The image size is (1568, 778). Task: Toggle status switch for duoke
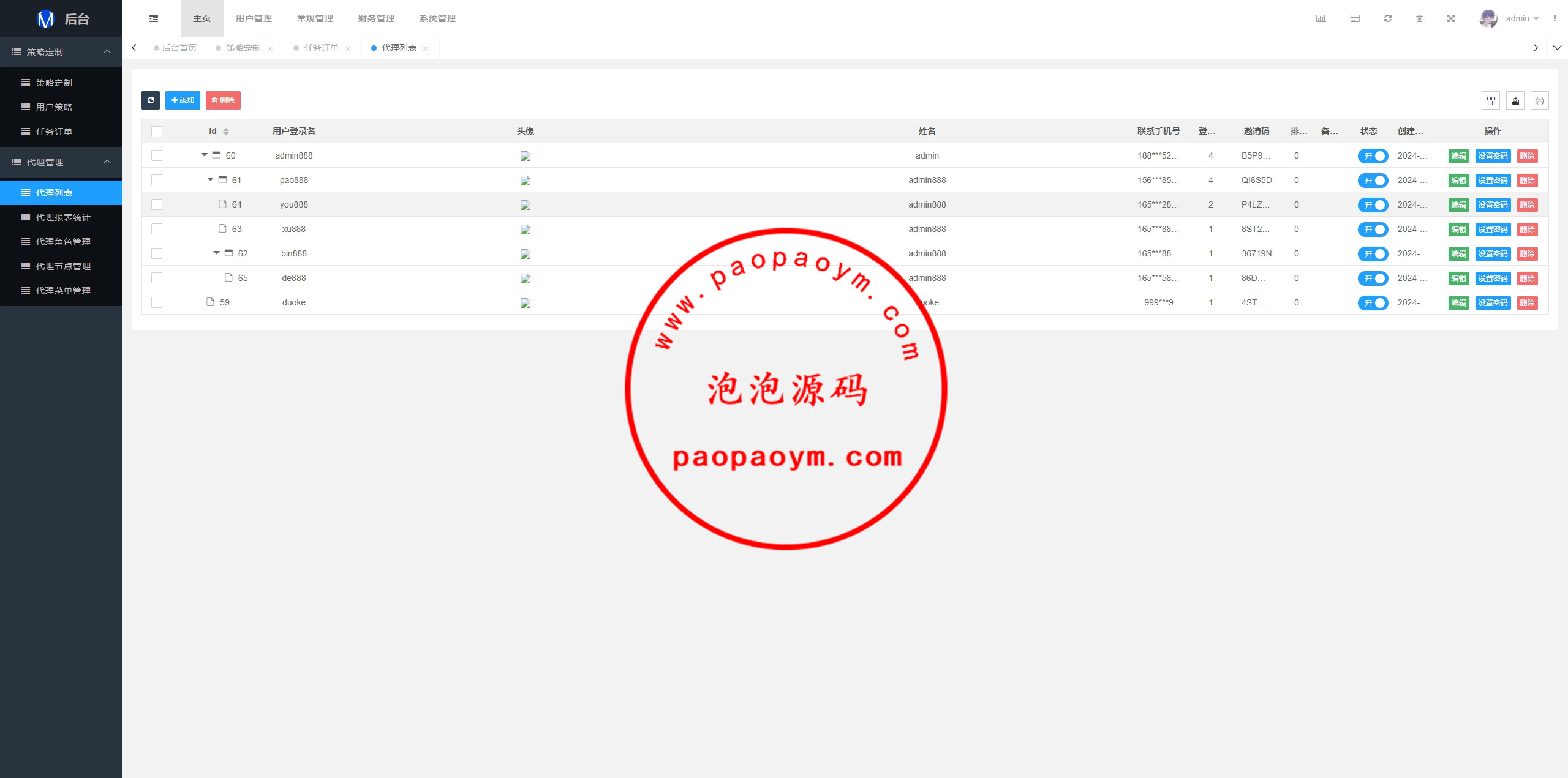tap(1373, 303)
